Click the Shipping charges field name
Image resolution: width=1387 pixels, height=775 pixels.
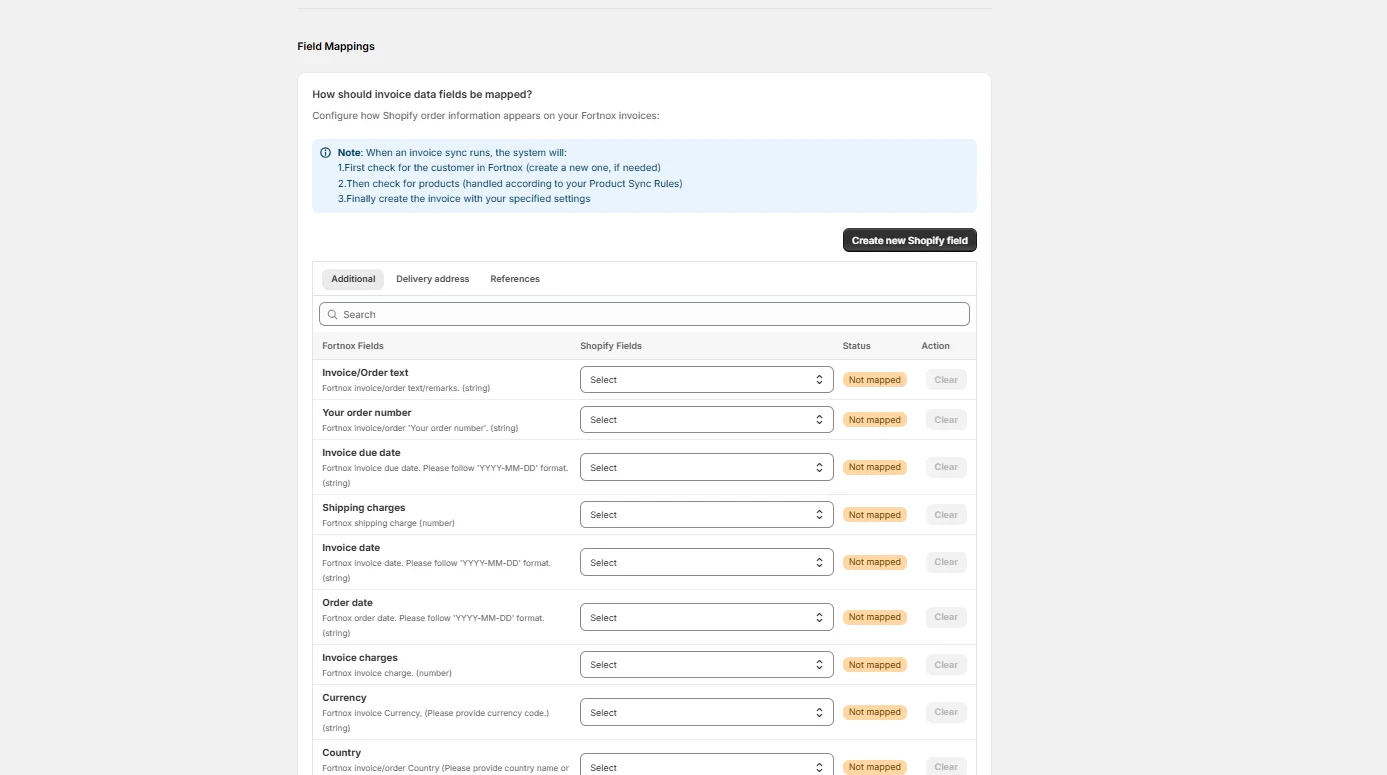pyautogui.click(x=364, y=508)
